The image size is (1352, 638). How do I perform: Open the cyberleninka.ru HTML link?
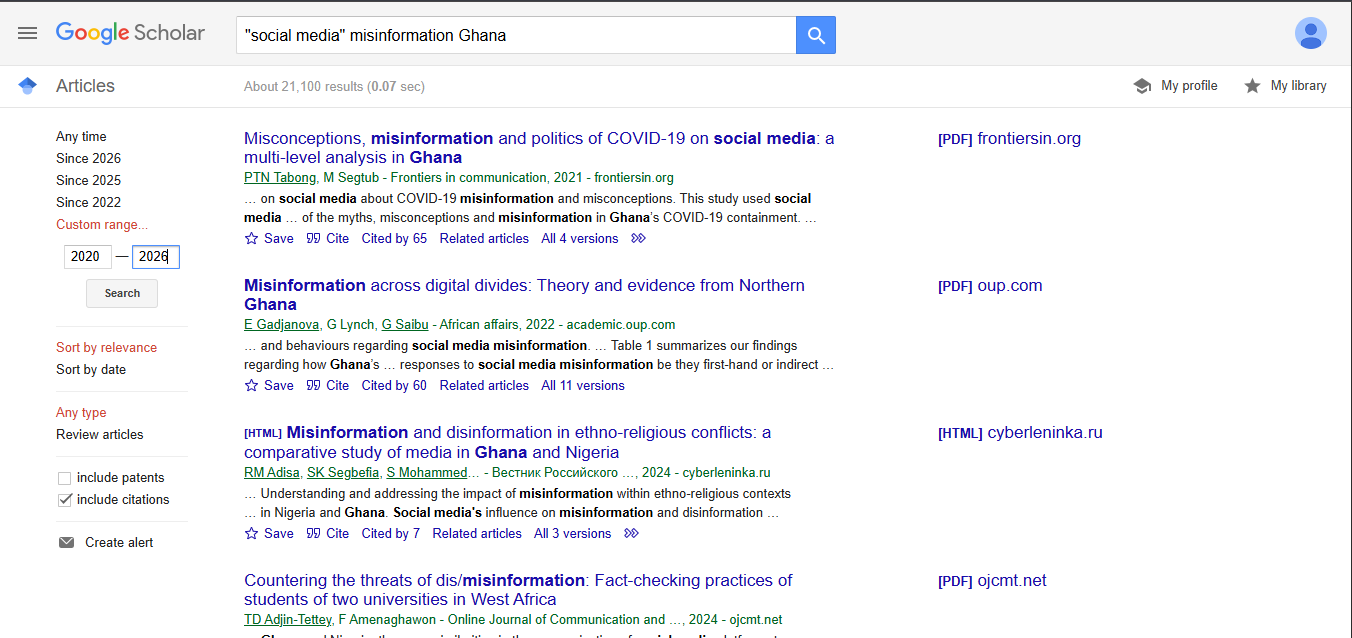[x=1020, y=433]
